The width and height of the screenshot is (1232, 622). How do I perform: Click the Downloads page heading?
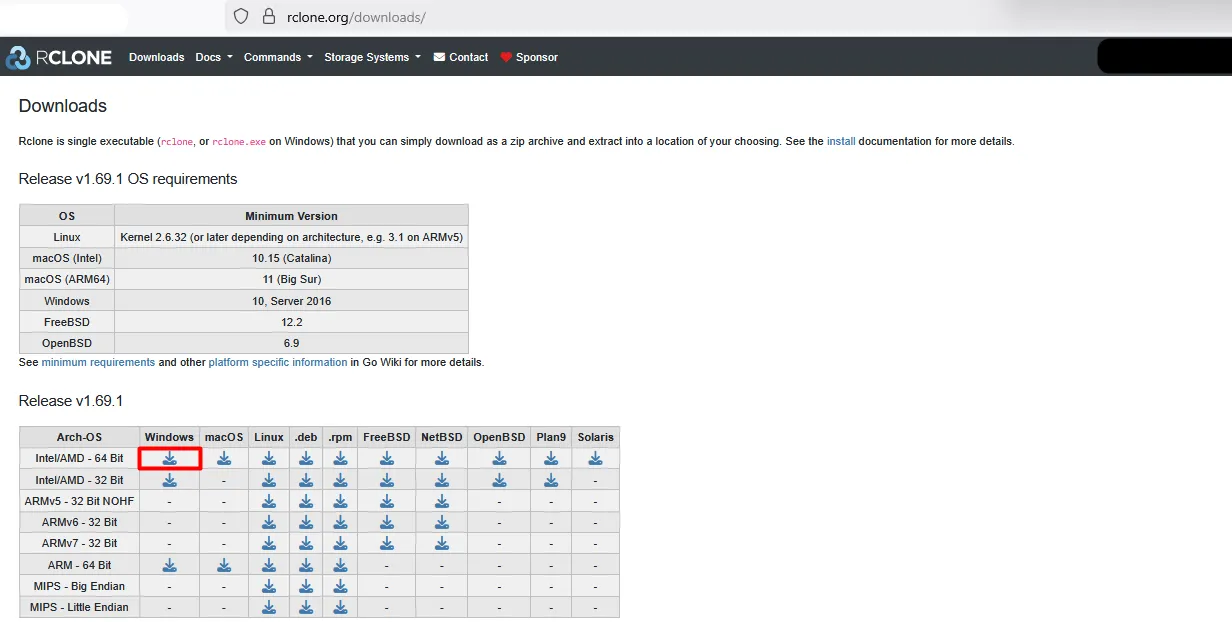(63, 106)
